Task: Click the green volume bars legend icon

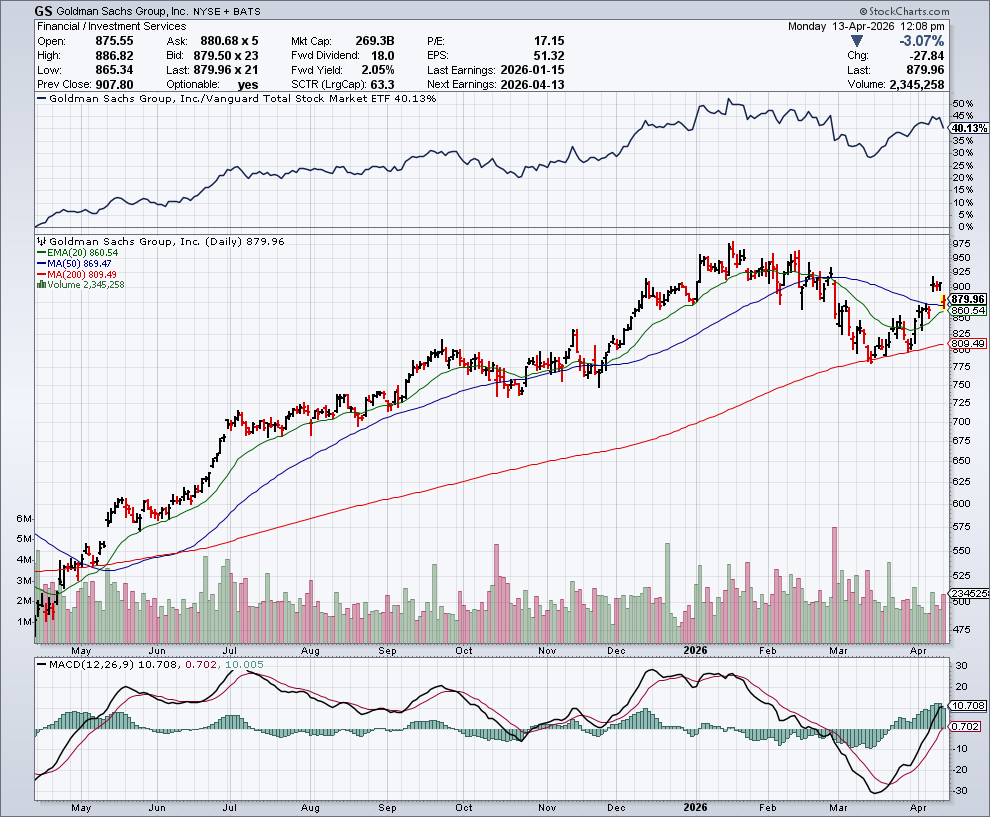Action: [40, 285]
